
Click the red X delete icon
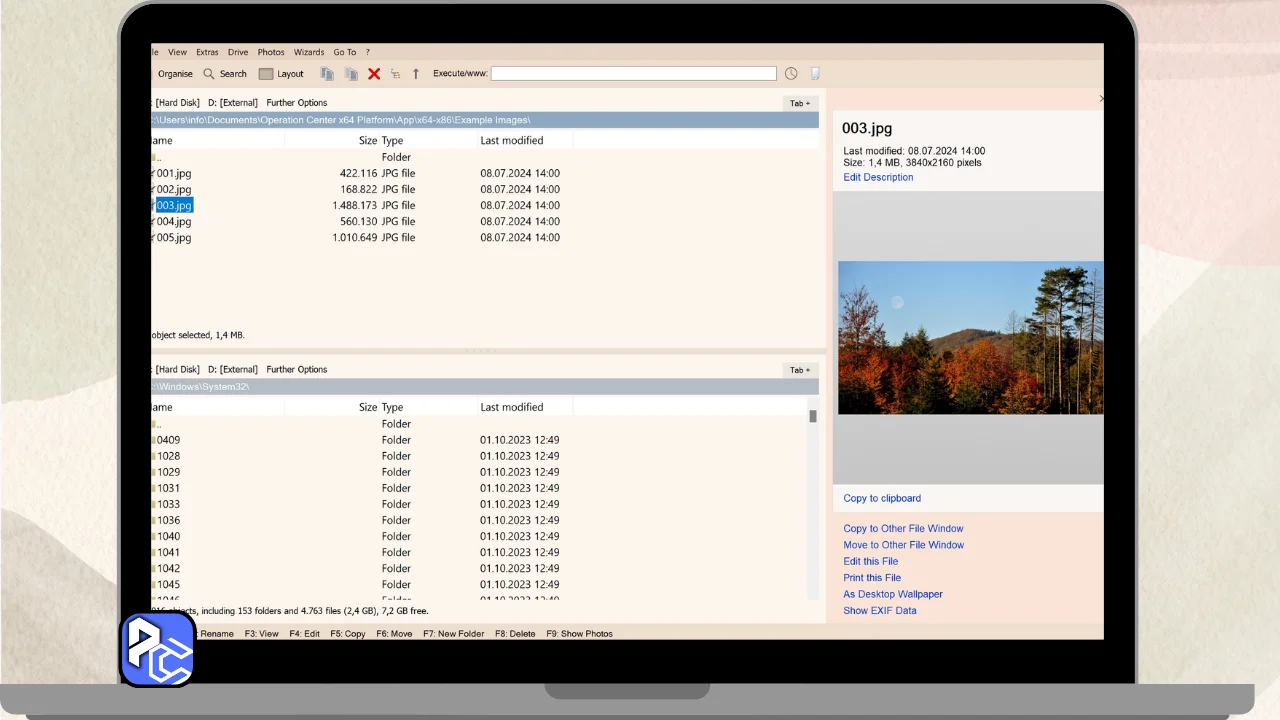pyautogui.click(x=374, y=74)
